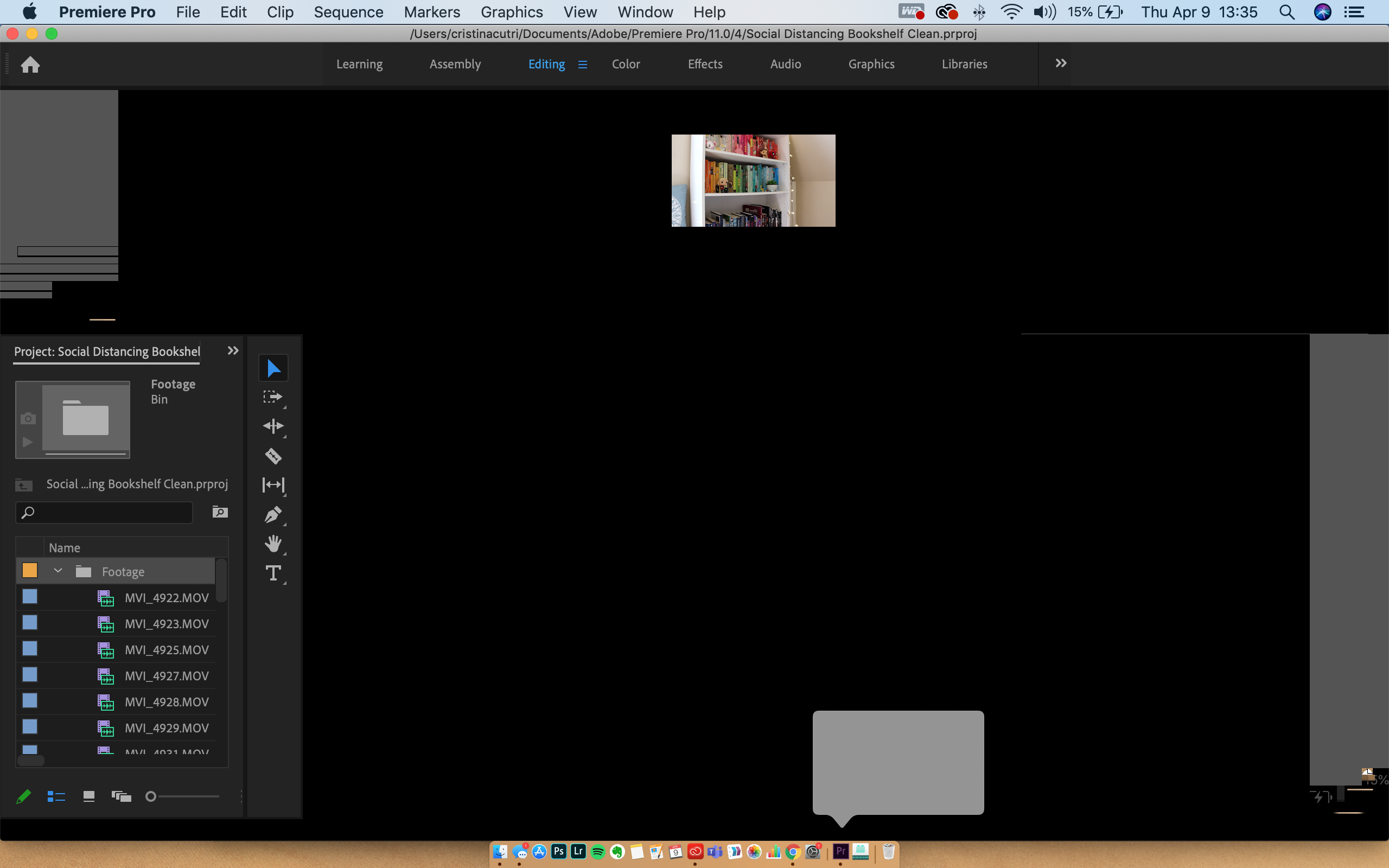This screenshot has width=1389, height=868.
Task: Collapse the Footage bin in the Project panel
Action: 58,571
